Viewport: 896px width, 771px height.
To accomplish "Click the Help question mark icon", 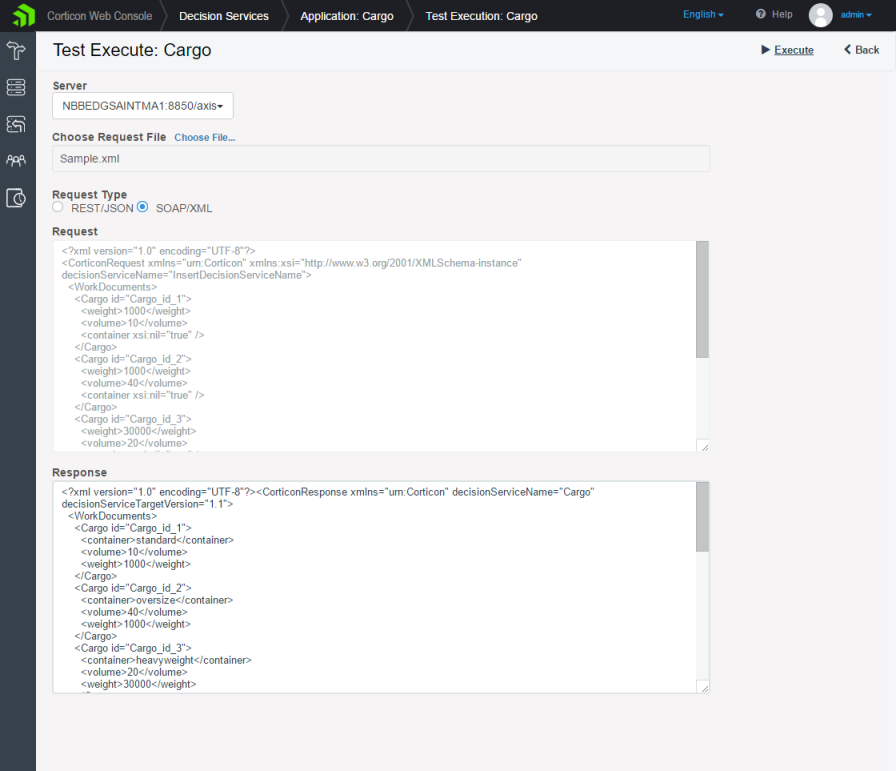I will pyautogui.click(x=761, y=14).
